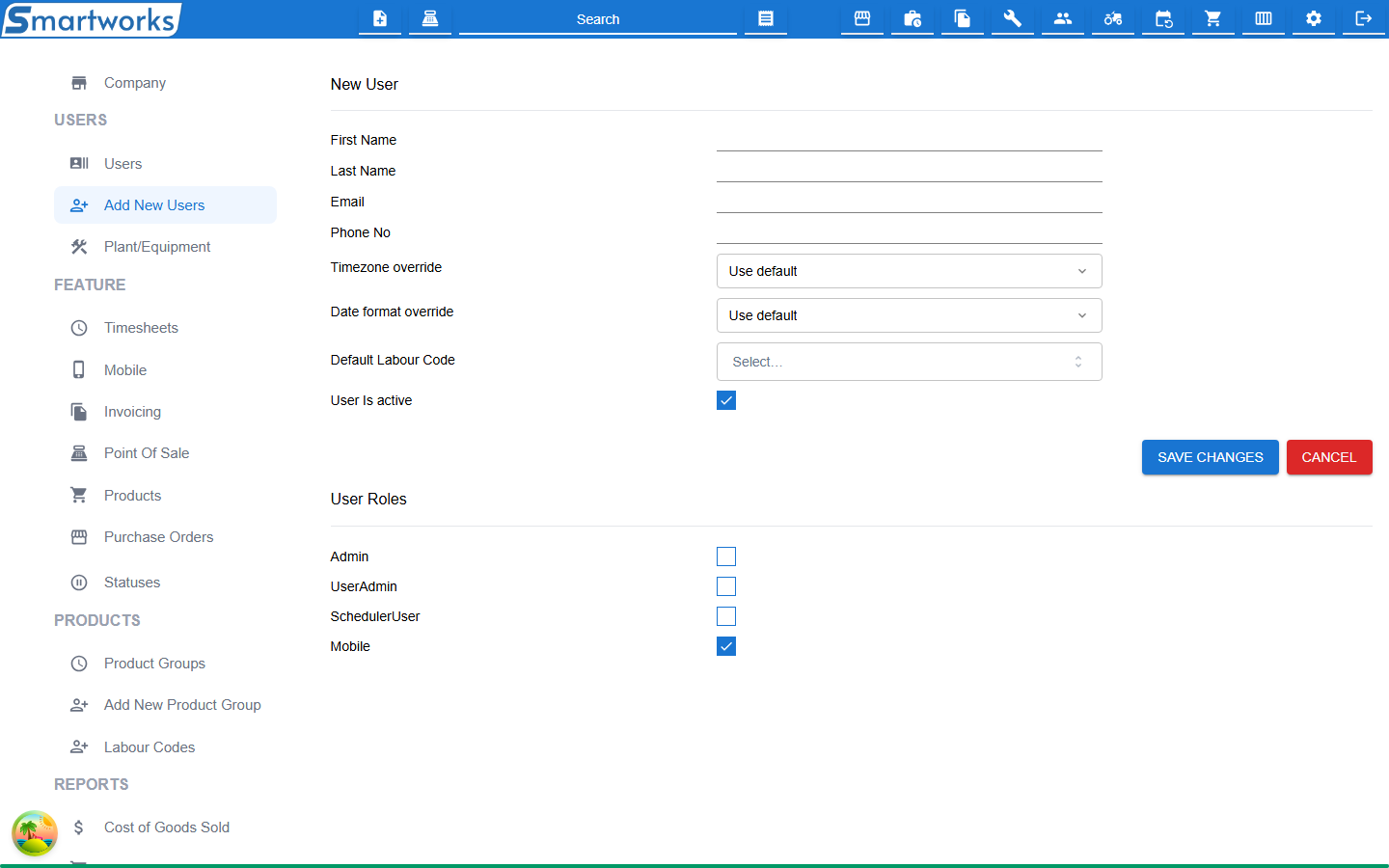Image resolution: width=1389 pixels, height=868 pixels.
Task: Enable the UserAdmin role checkbox
Action: click(726, 586)
